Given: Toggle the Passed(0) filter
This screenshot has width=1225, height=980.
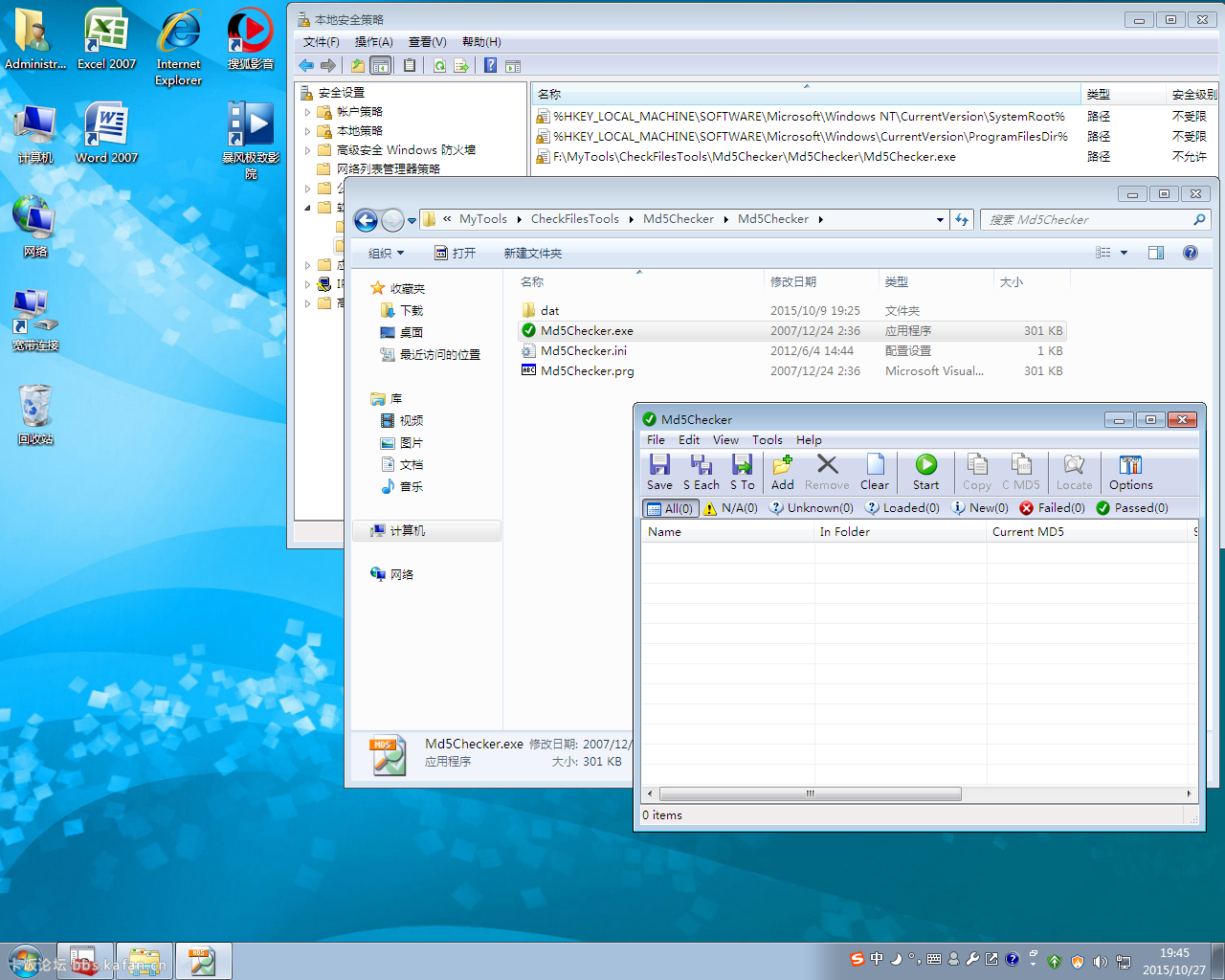Looking at the screenshot, I should point(1132,508).
